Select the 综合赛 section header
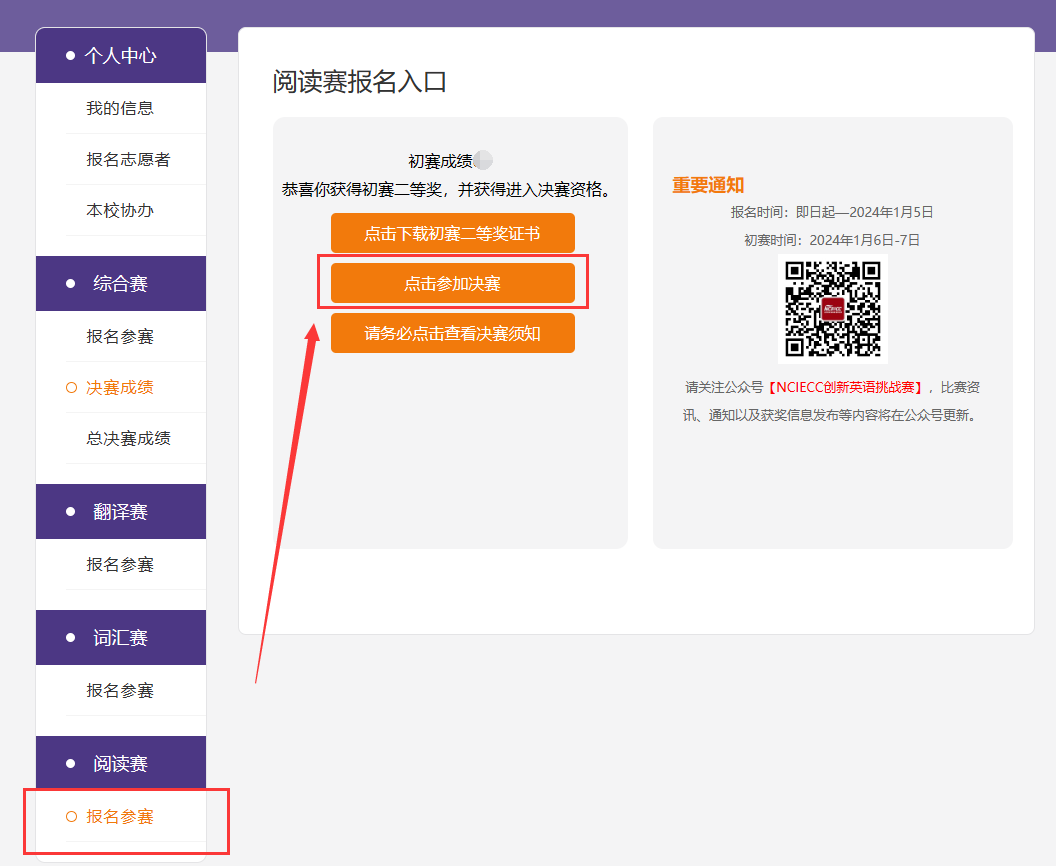 click(x=121, y=284)
